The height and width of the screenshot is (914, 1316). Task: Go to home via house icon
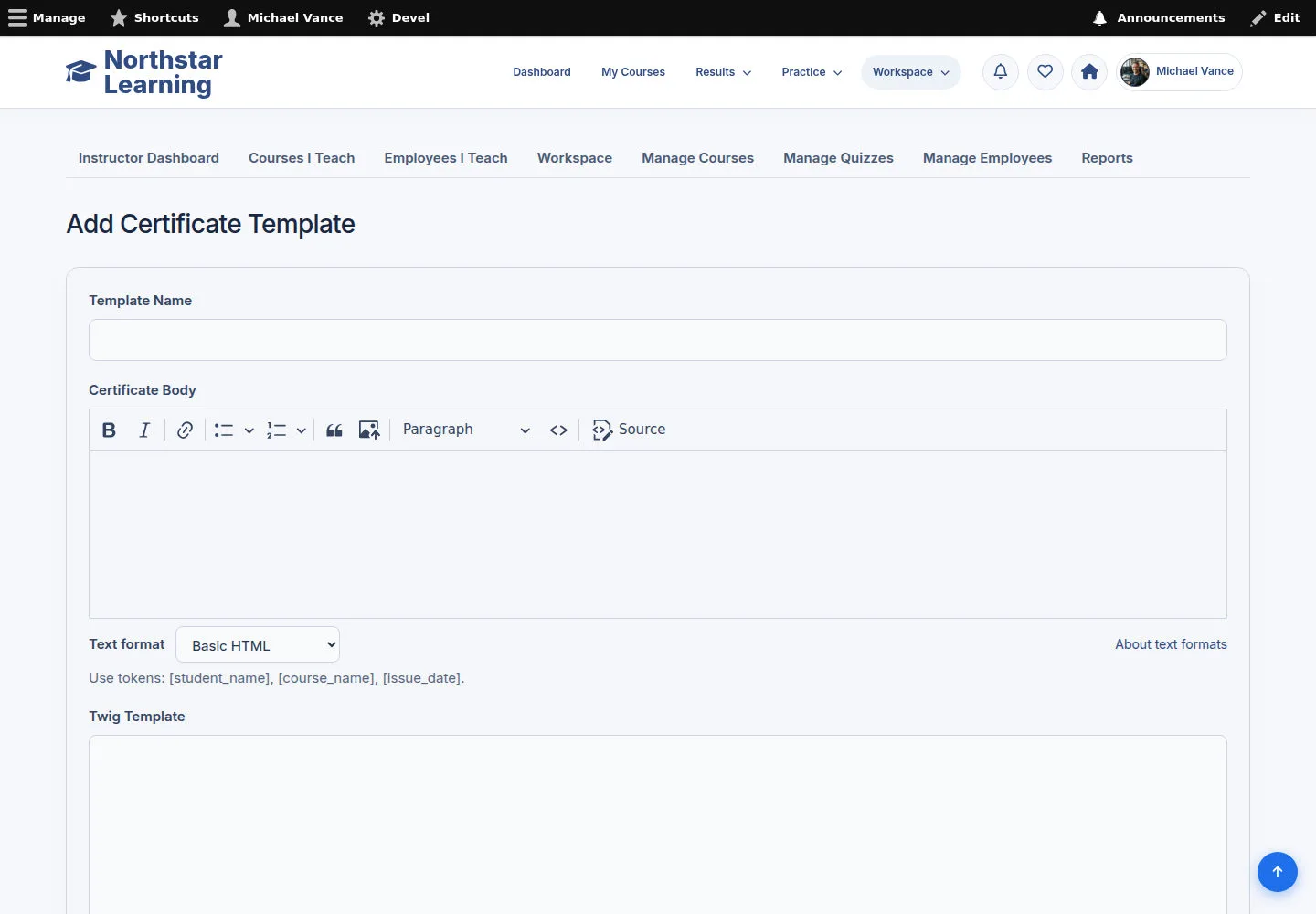point(1089,72)
